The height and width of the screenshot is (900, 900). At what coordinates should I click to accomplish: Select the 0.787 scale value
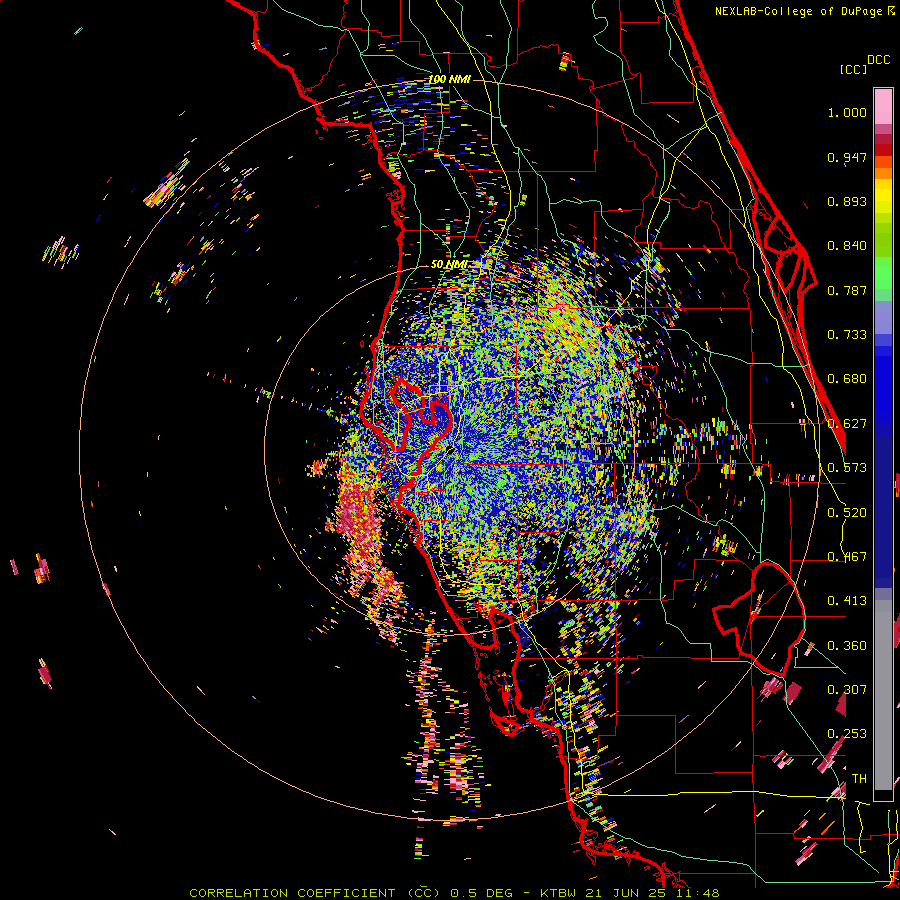(x=847, y=290)
